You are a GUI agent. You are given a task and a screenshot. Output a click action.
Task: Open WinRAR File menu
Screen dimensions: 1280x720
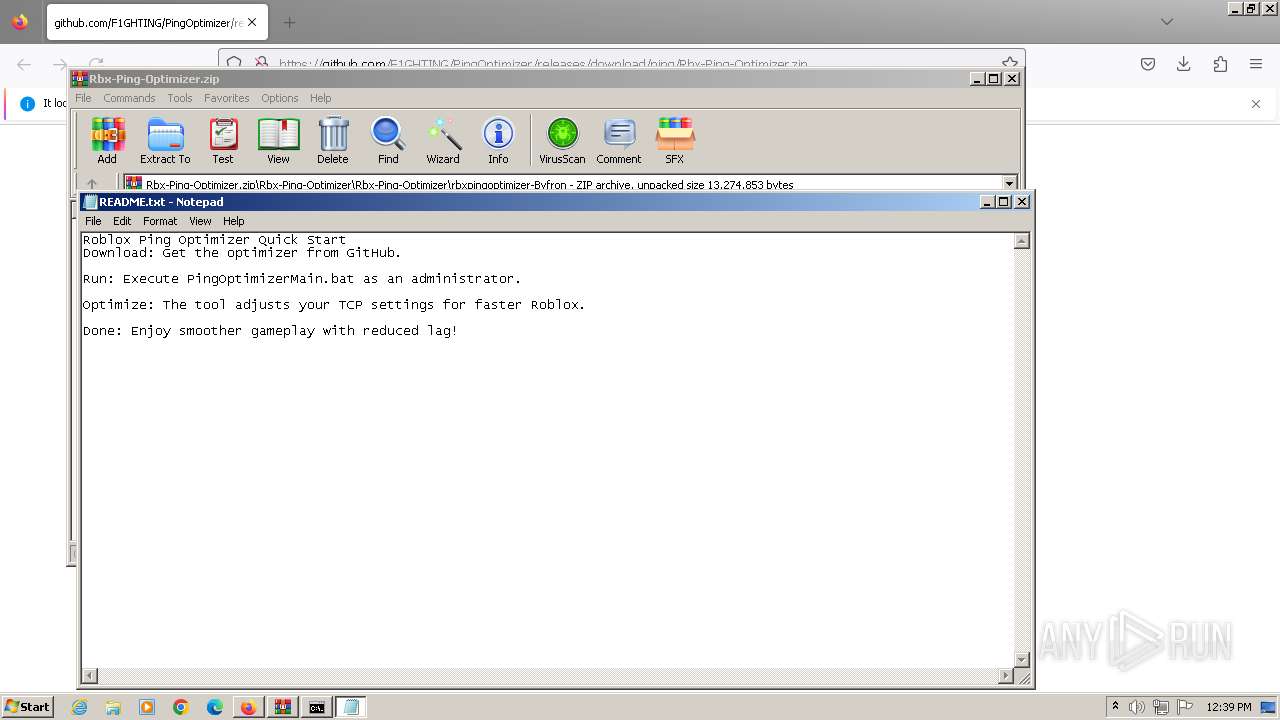[83, 98]
